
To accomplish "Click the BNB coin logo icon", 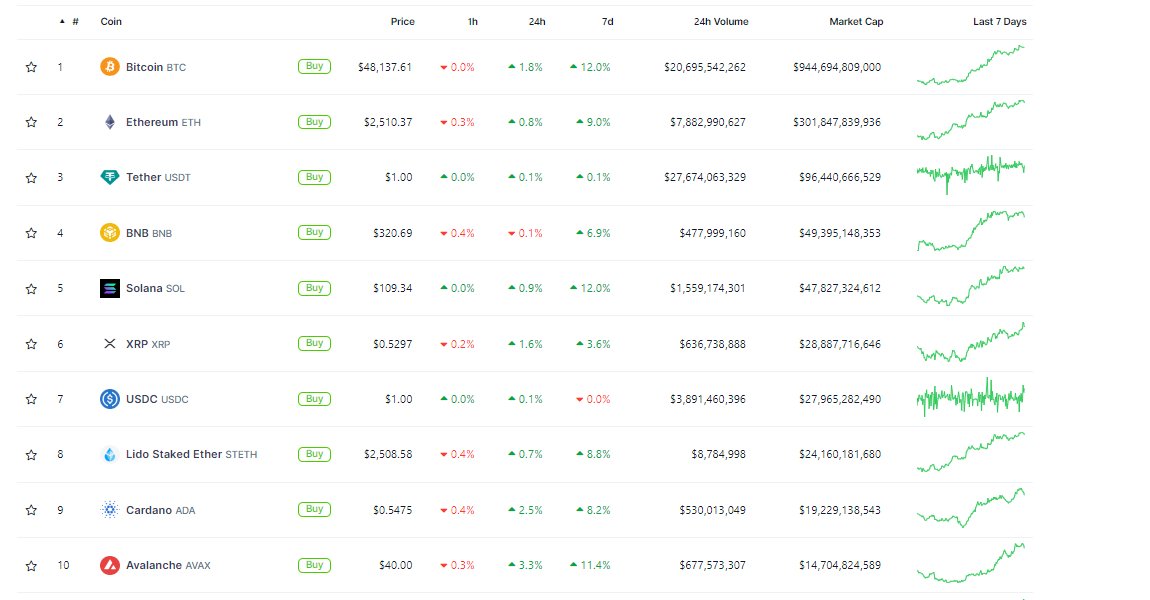I will pyautogui.click(x=109, y=233).
